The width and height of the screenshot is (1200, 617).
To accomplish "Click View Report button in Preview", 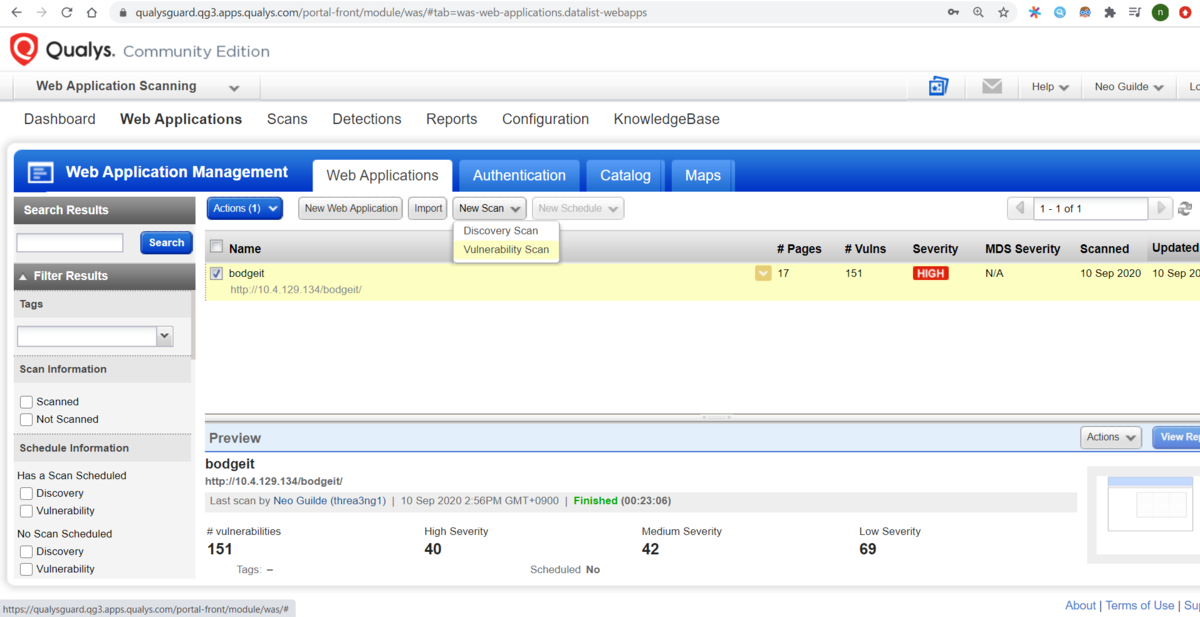I will tap(1176, 437).
